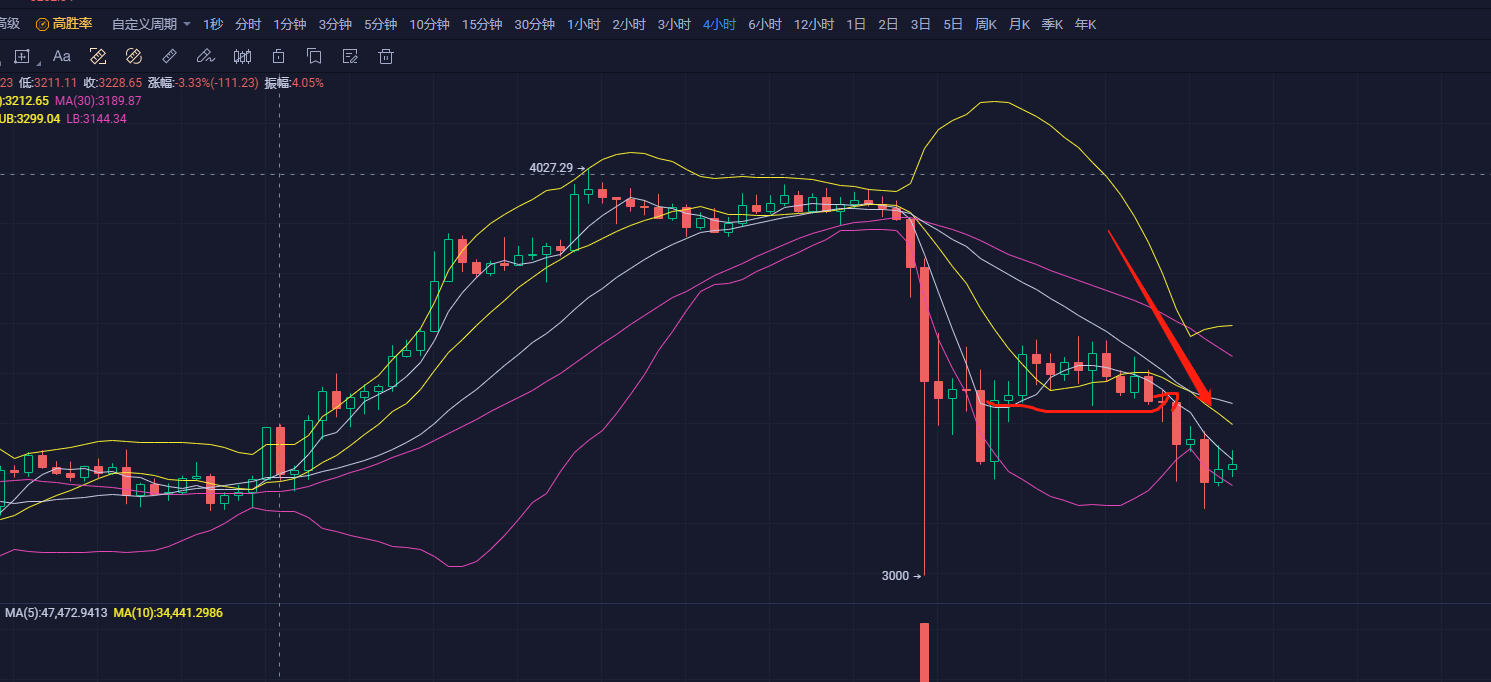This screenshot has width=1491, height=682.
Task: Click the candlestick chart style icon
Action: (x=242, y=56)
